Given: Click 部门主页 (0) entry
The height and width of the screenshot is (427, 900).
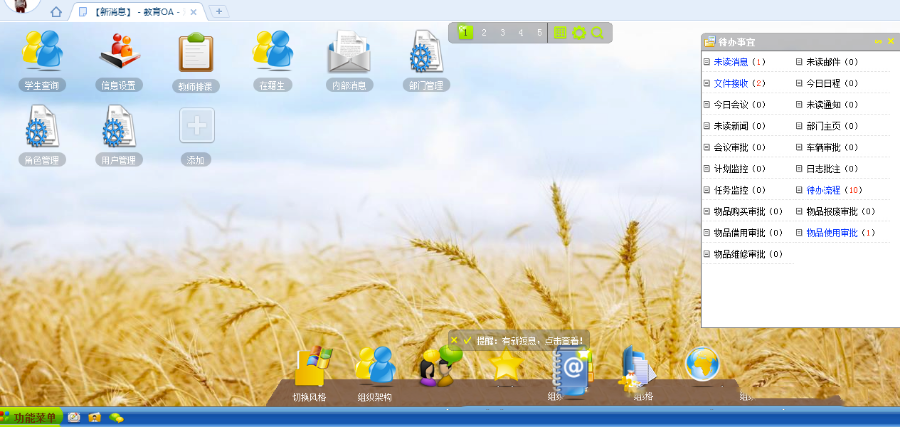Looking at the screenshot, I should [x=832, y=126].
